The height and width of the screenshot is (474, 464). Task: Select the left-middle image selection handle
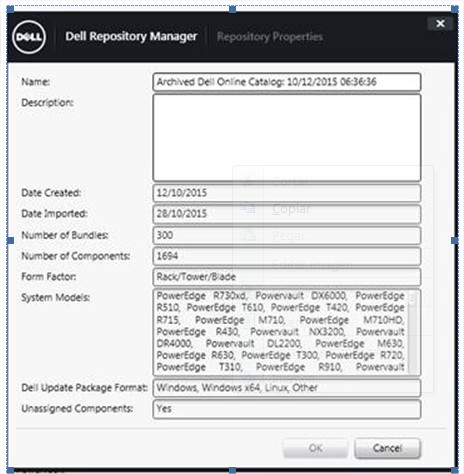[x=10, y=240]
